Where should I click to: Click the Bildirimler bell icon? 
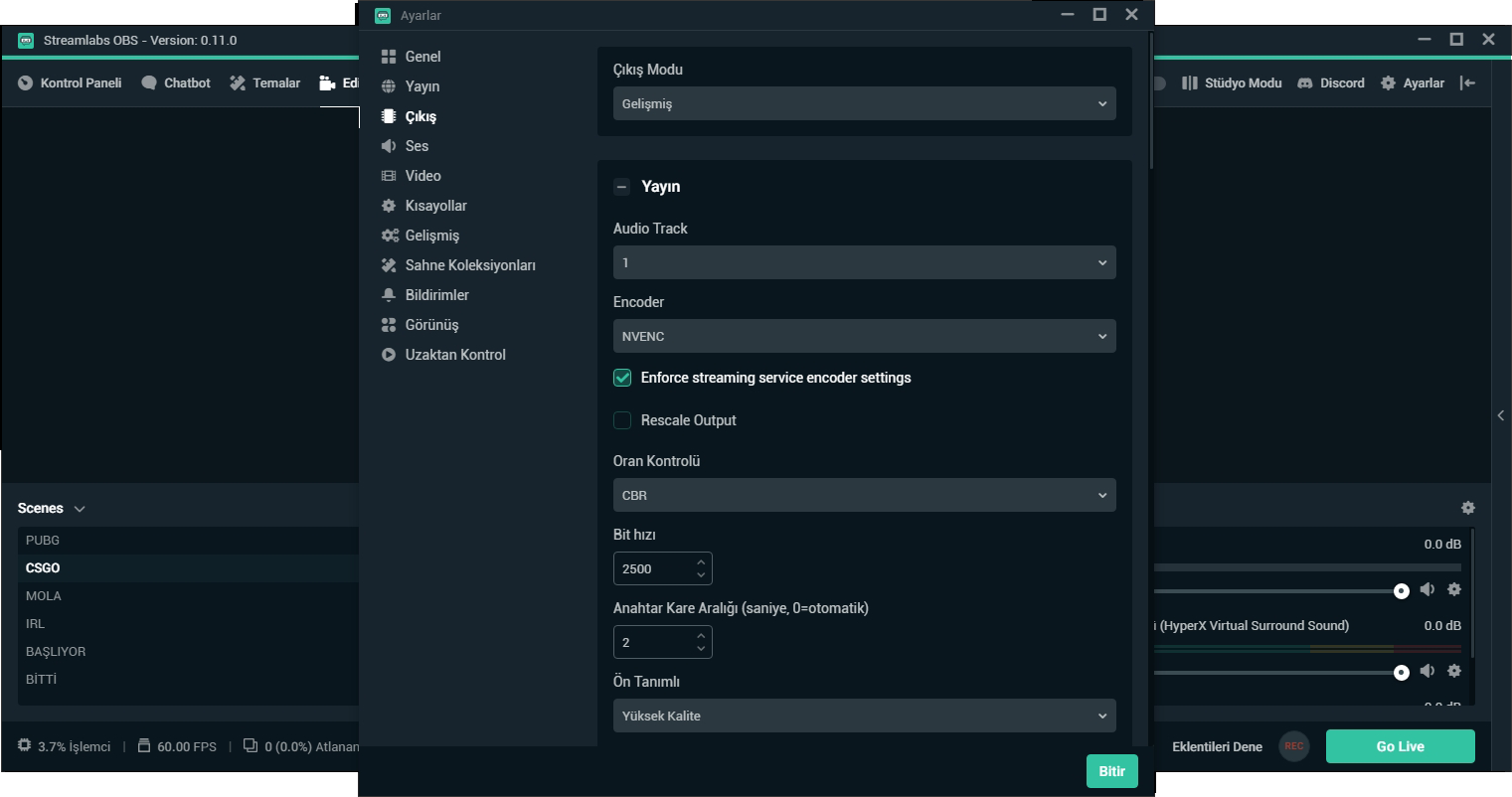click(389, 295)
